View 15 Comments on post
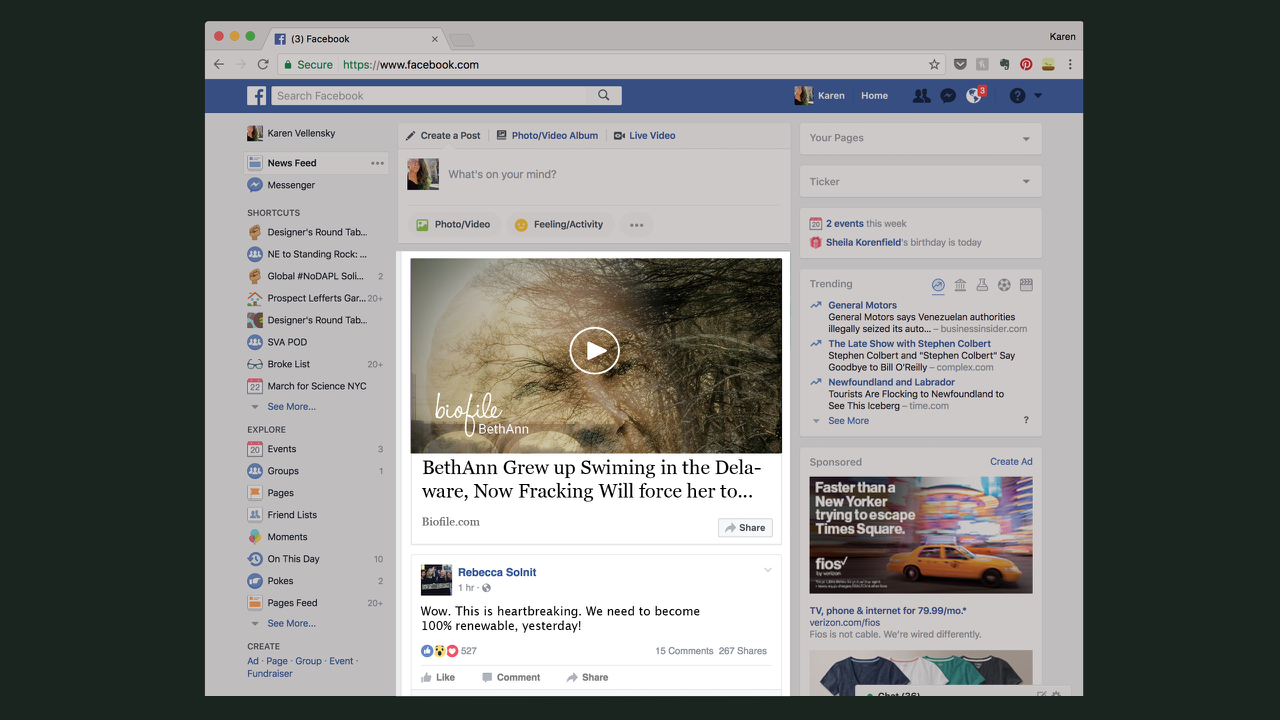This screenshot has height=720, width=1280. (684, 651)
